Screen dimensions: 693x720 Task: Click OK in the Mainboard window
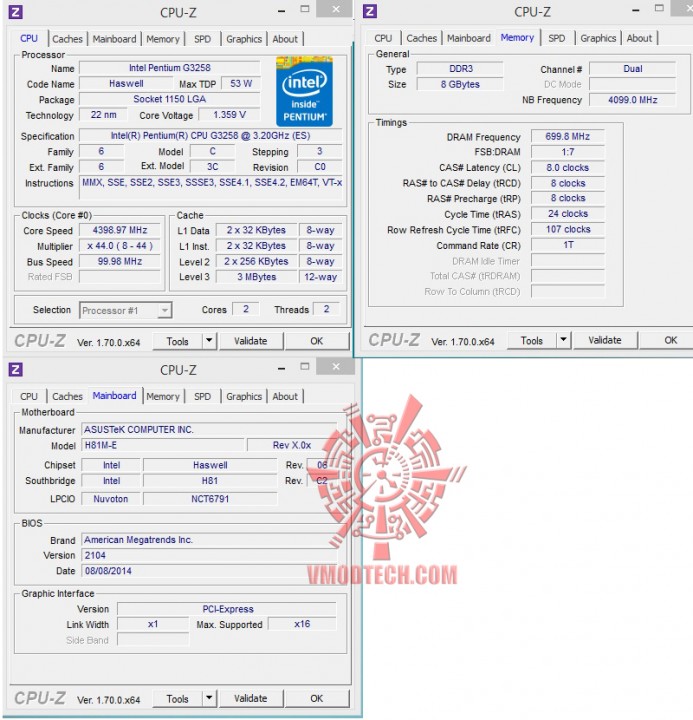316,698
